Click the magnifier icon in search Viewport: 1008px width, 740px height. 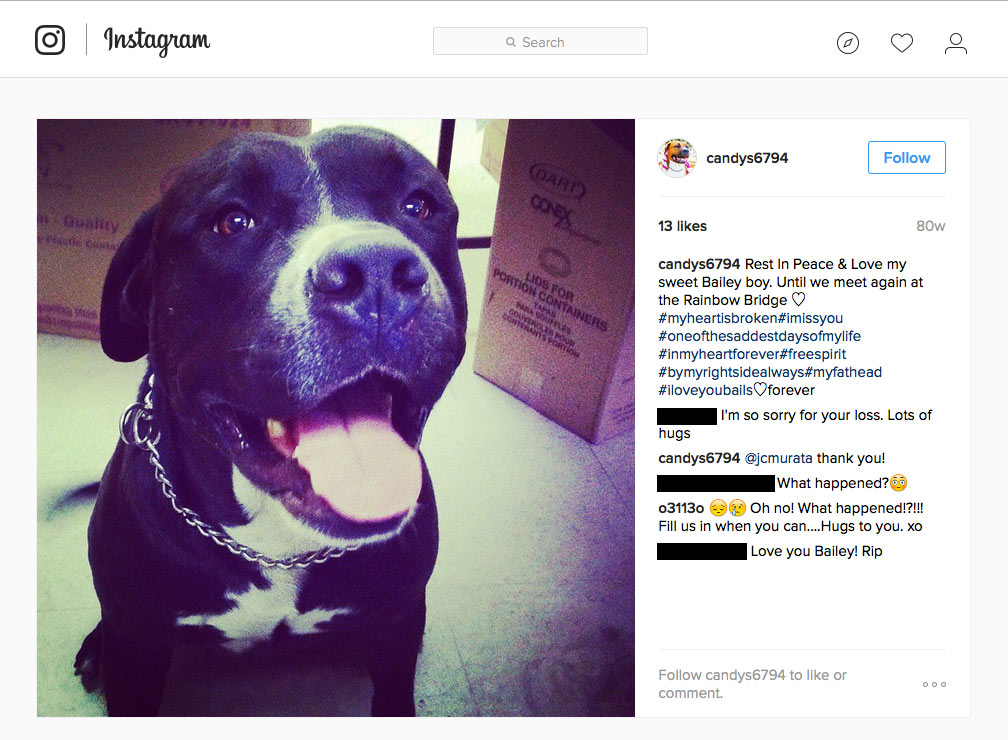pyautogui.click(x=510, y=42)
